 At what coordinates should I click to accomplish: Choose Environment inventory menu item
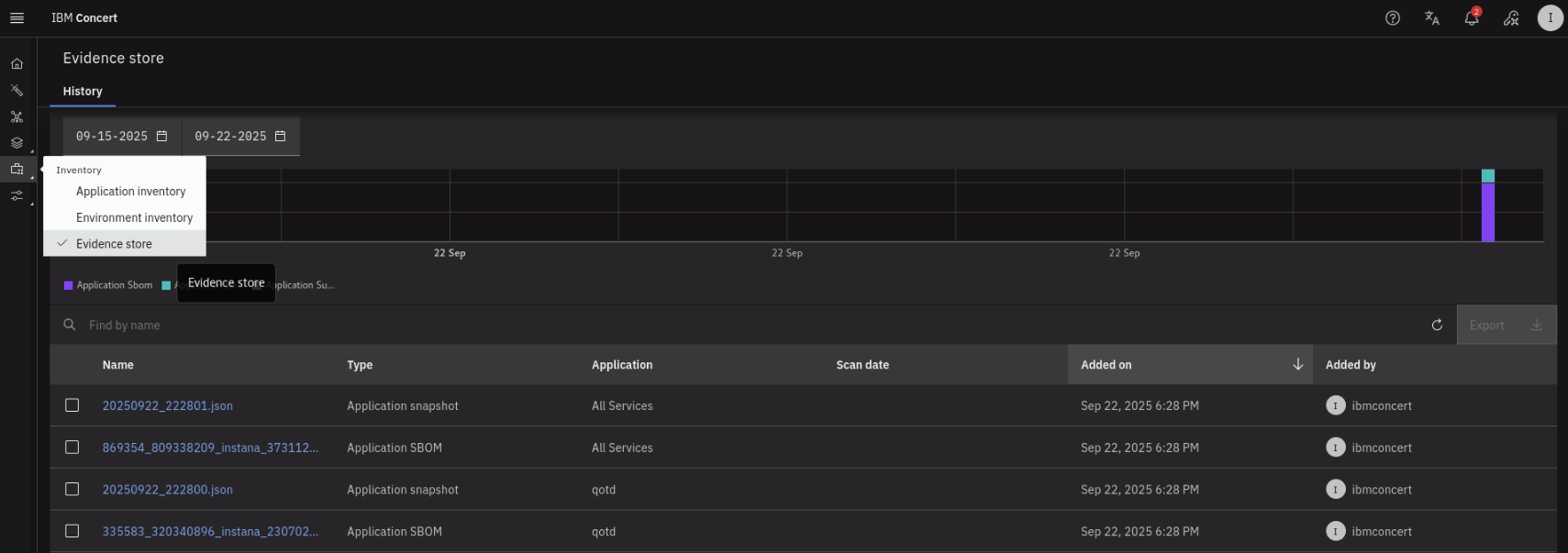pos(134,218)
